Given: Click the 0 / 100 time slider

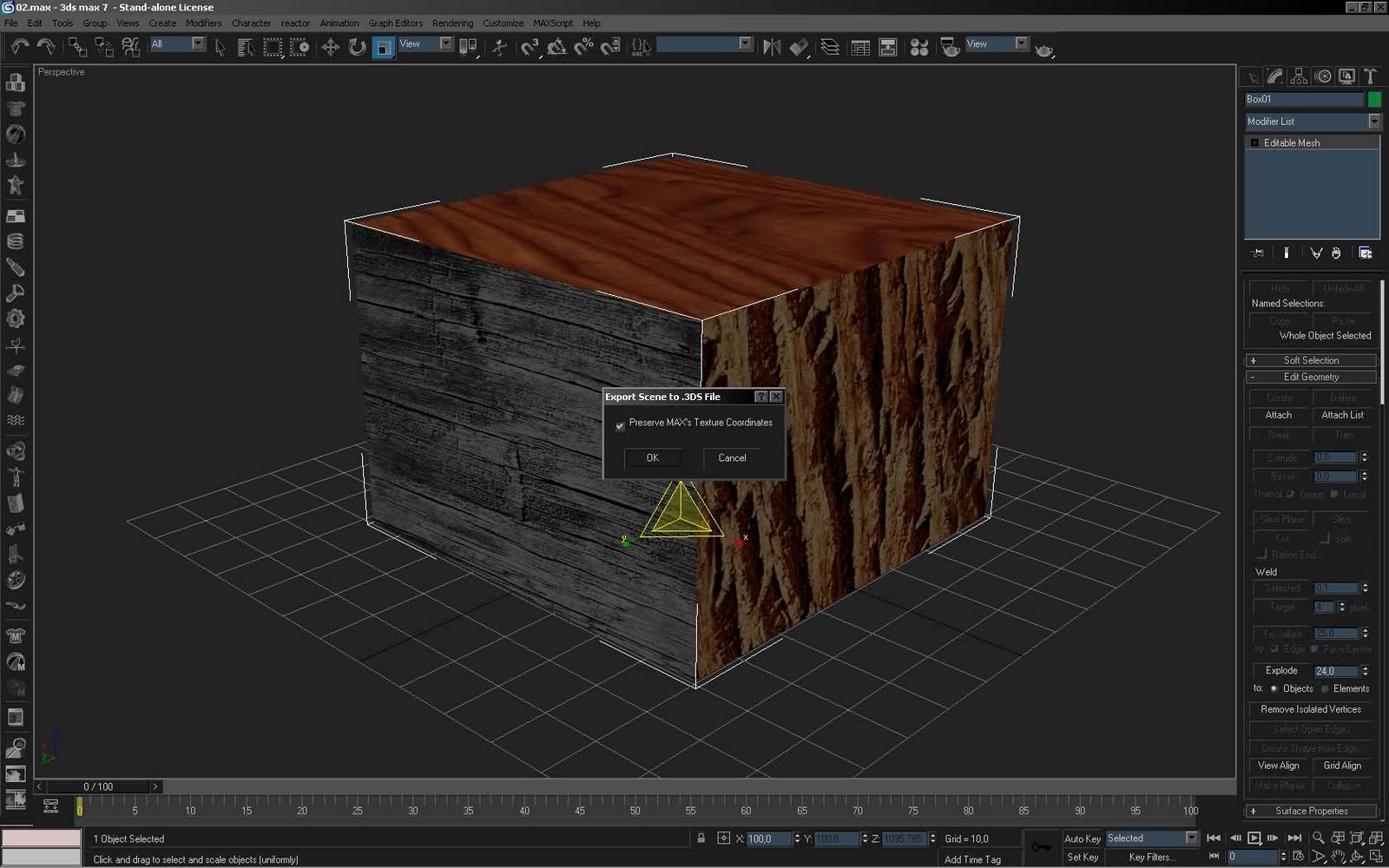Looking at the screenshot, I should (98, 786).
